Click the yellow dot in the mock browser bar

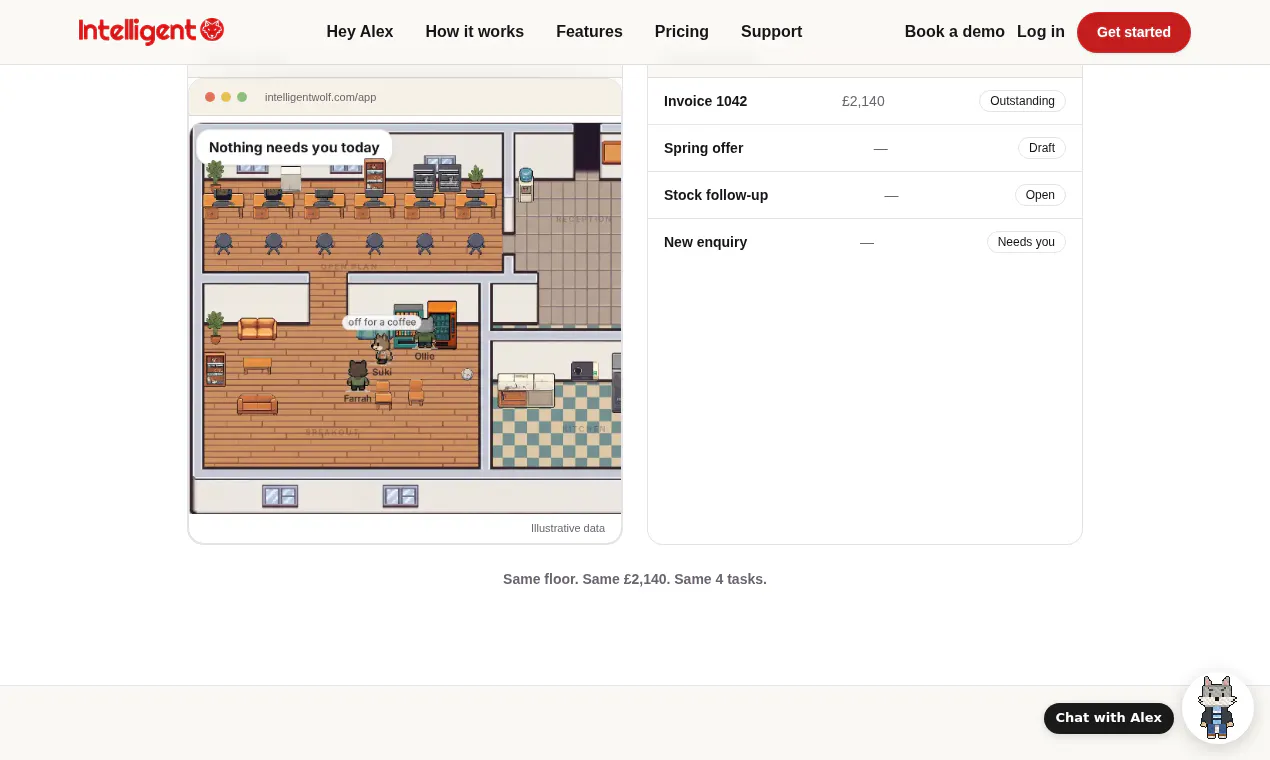click(x=226, y=97)
